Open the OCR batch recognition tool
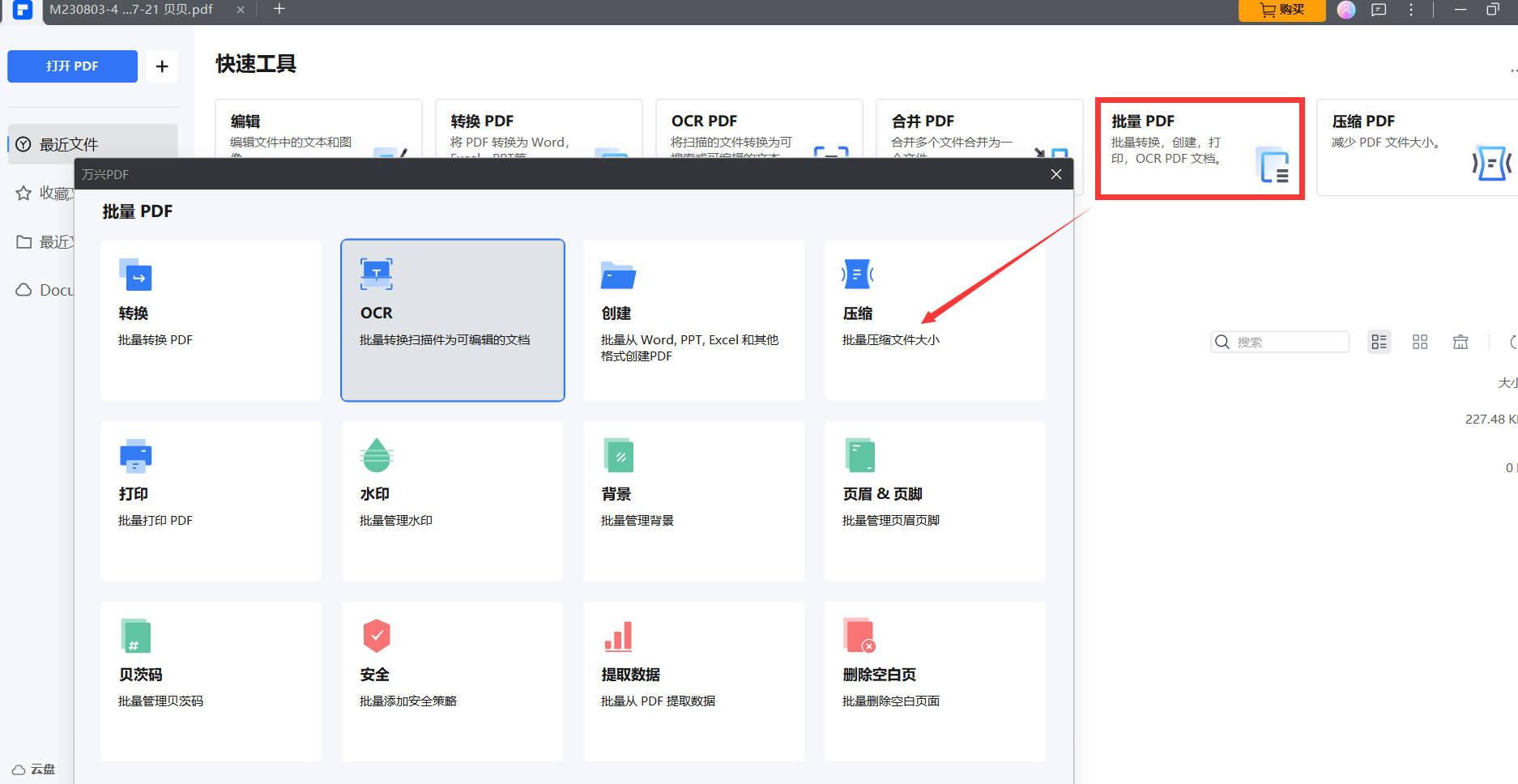 452,320
